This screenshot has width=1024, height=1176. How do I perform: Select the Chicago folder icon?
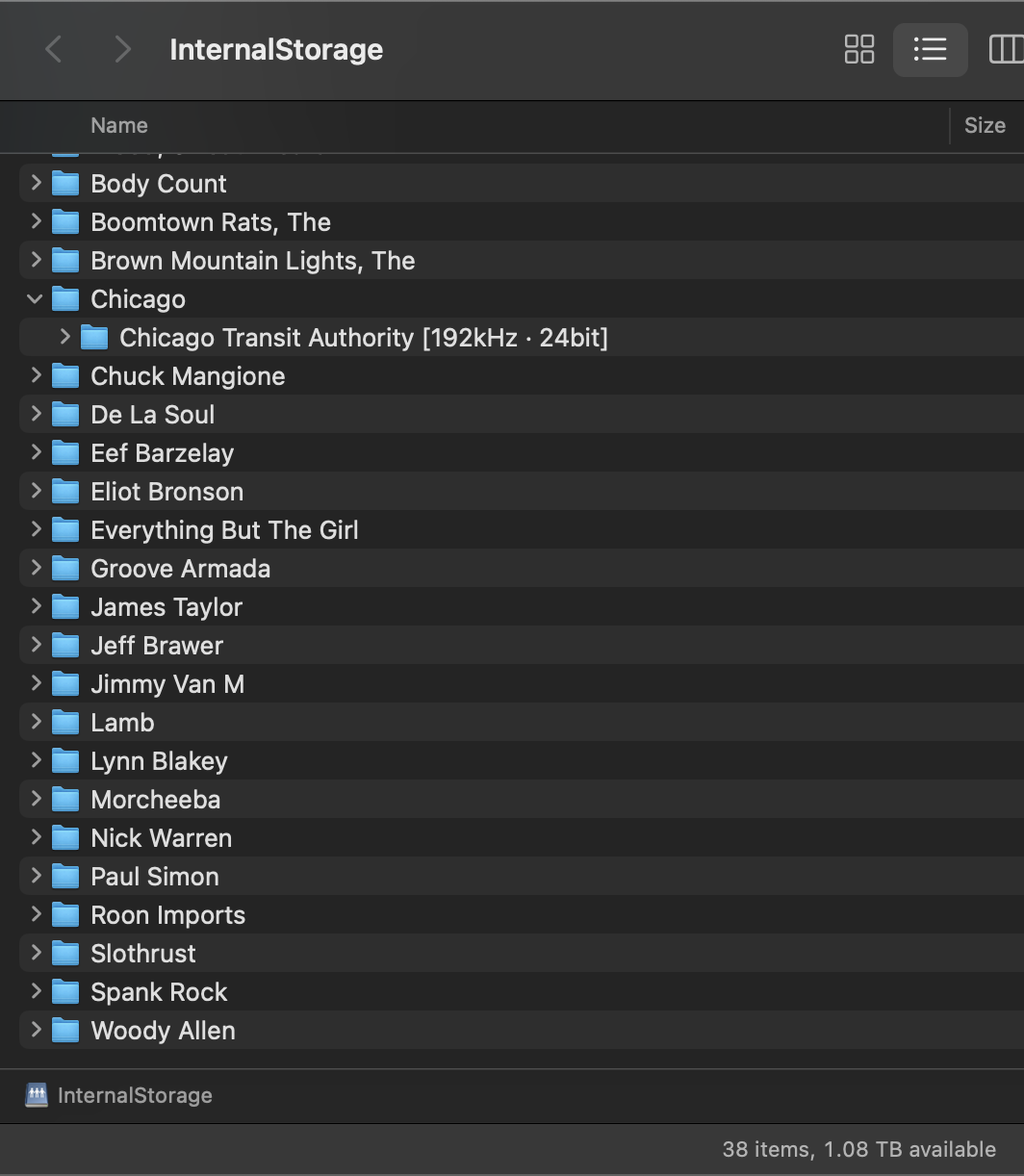[65, 299]
